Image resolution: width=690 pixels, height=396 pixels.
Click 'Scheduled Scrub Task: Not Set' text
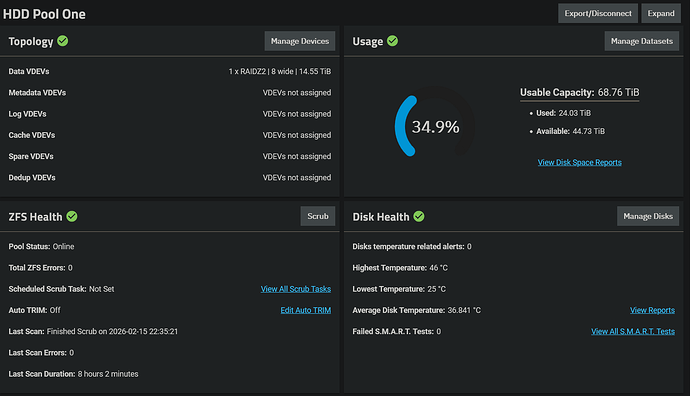61,289
